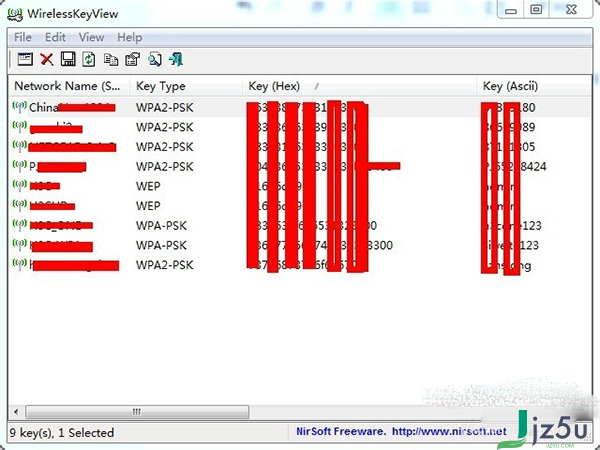Refresh the wireless key list

coord(89,59)
